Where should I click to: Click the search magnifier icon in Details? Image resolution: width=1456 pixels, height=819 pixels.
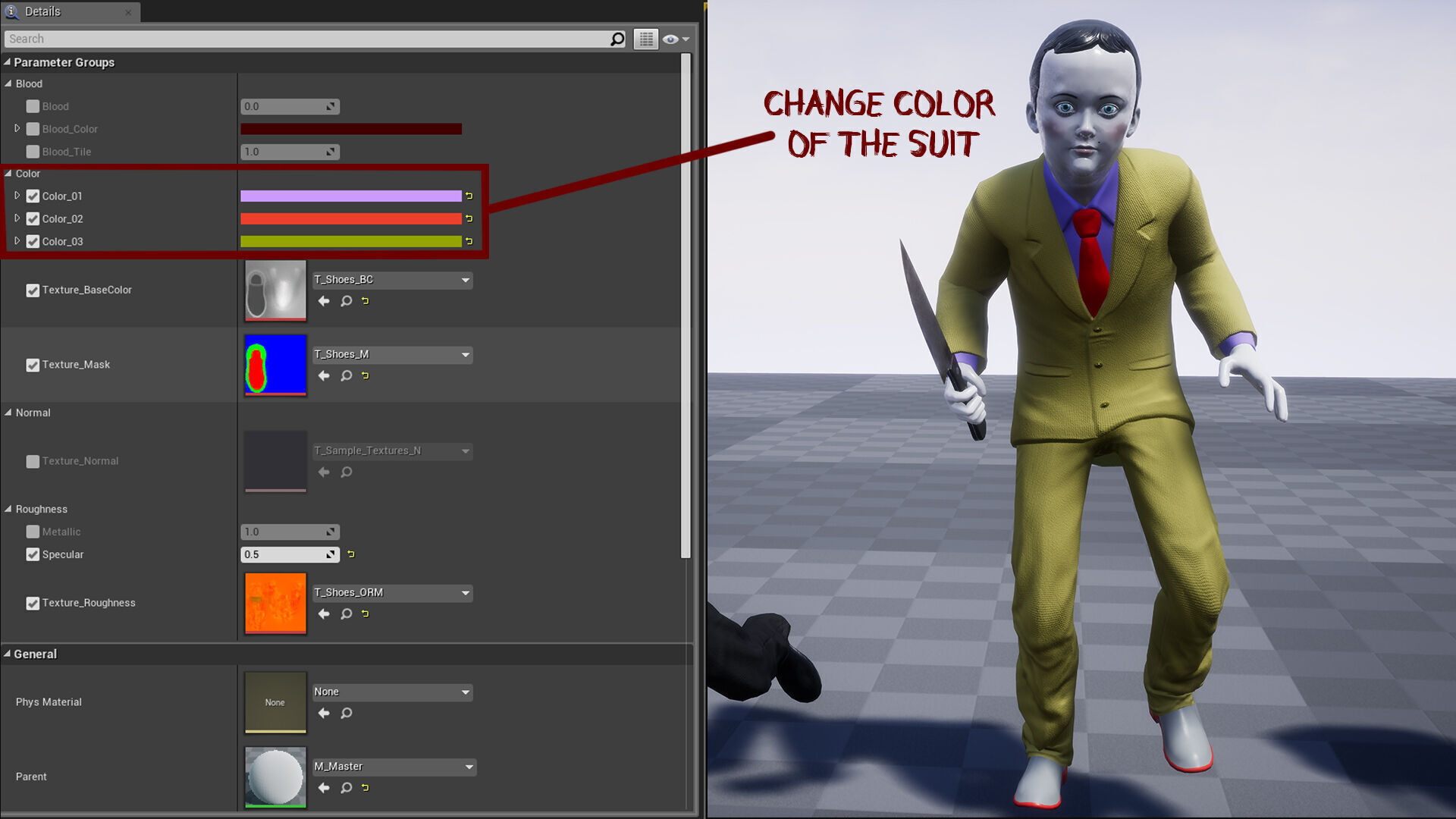(x=617, y=39)
